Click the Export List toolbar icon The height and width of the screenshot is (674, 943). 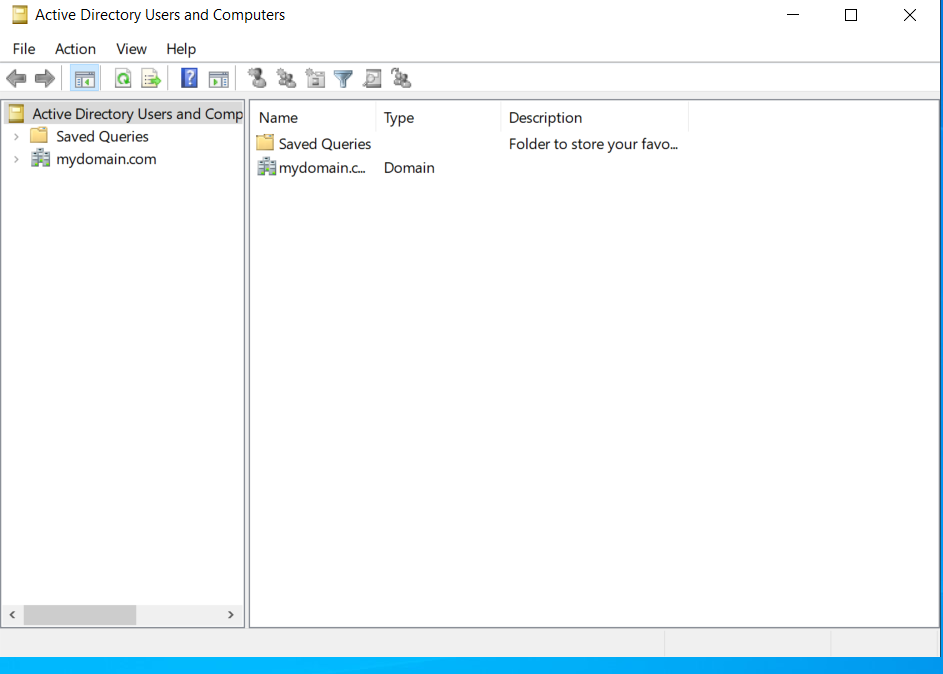(x=150, y=78)
